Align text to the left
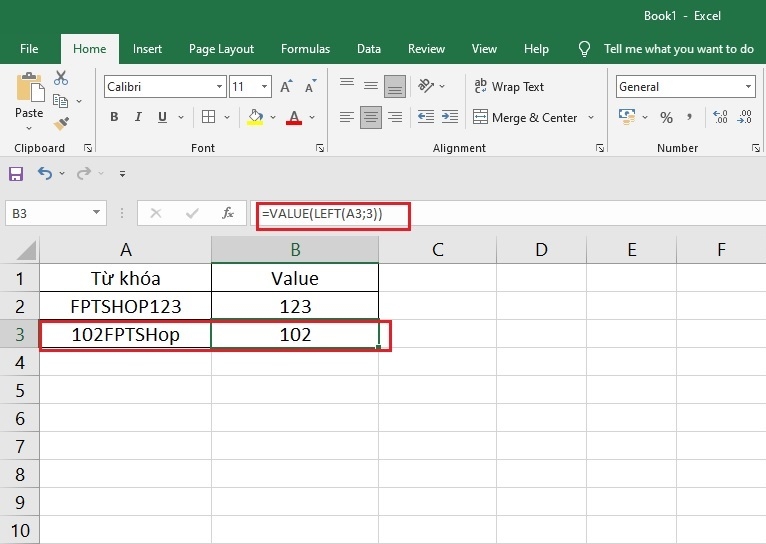Screen dimensions: 766x544 click(347, 117)
